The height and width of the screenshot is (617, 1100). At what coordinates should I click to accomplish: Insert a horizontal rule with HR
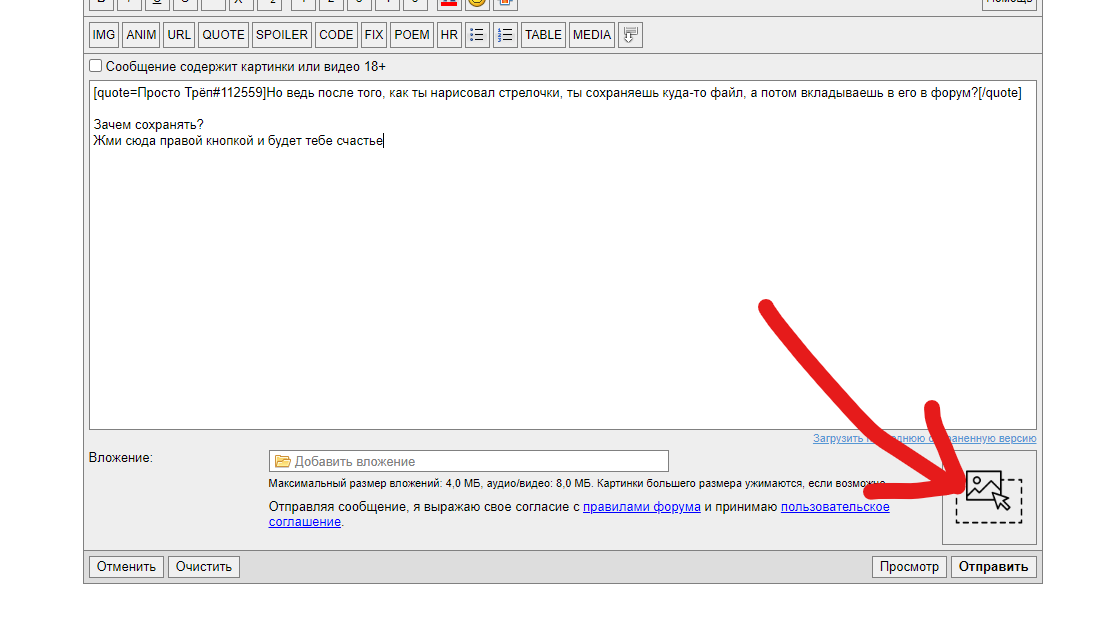tap(449, 34)
